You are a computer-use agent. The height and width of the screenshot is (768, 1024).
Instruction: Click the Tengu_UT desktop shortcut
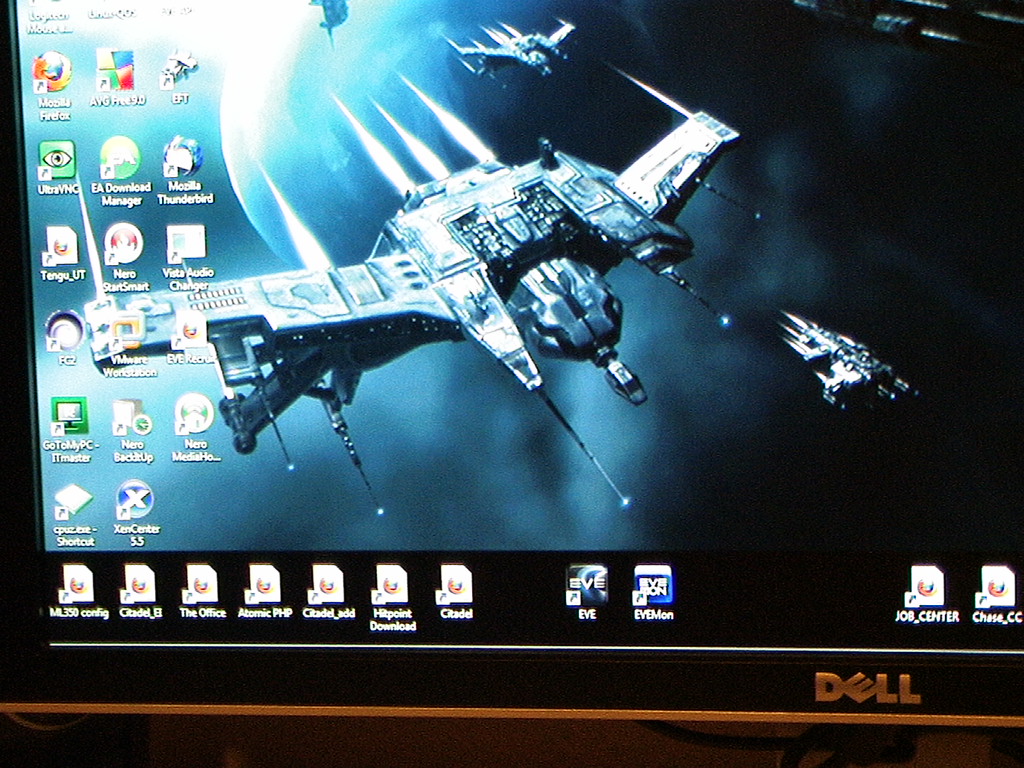click(x=62, y=254)
